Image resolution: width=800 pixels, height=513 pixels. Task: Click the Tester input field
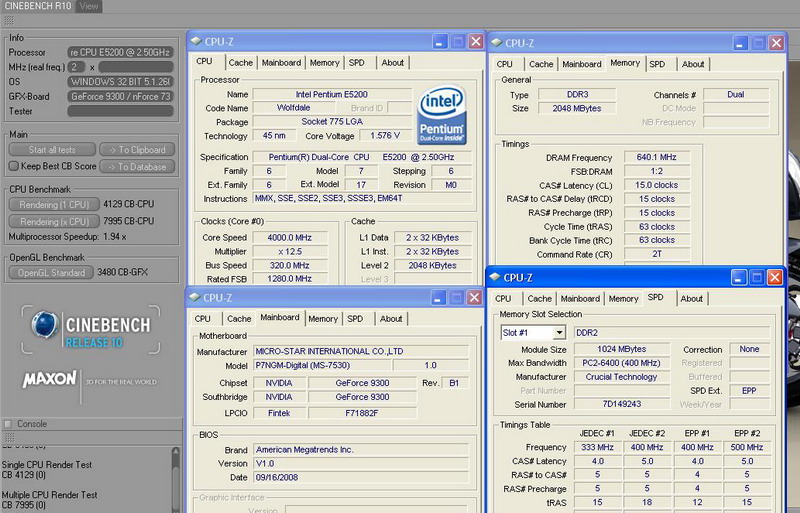click(x=120, y=111)
